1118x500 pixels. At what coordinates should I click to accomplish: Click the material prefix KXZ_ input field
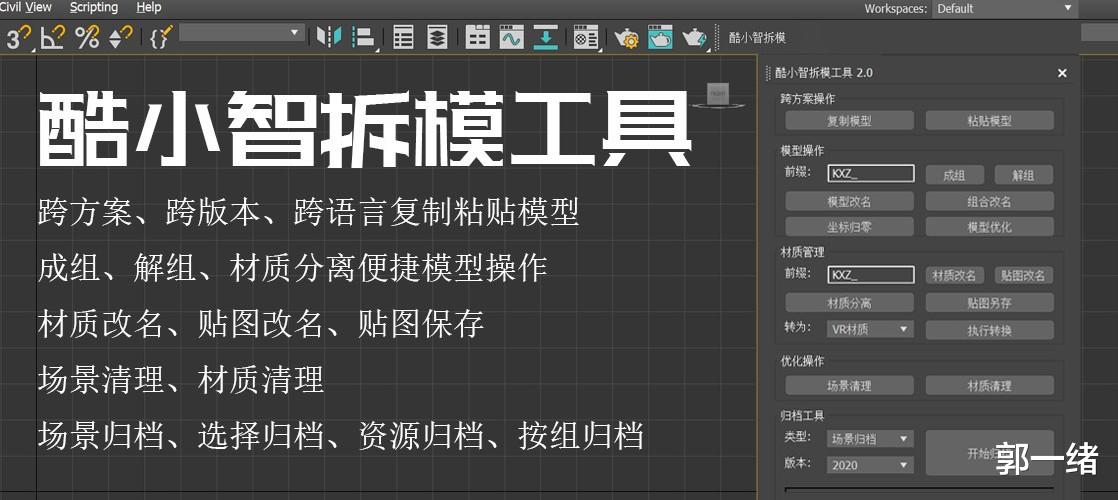871,275
